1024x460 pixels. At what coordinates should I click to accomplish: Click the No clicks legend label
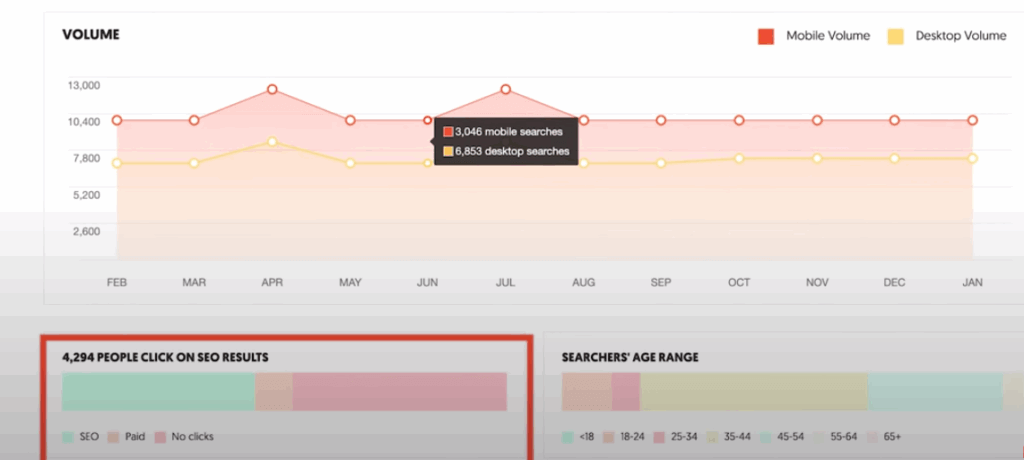[192, 437]
